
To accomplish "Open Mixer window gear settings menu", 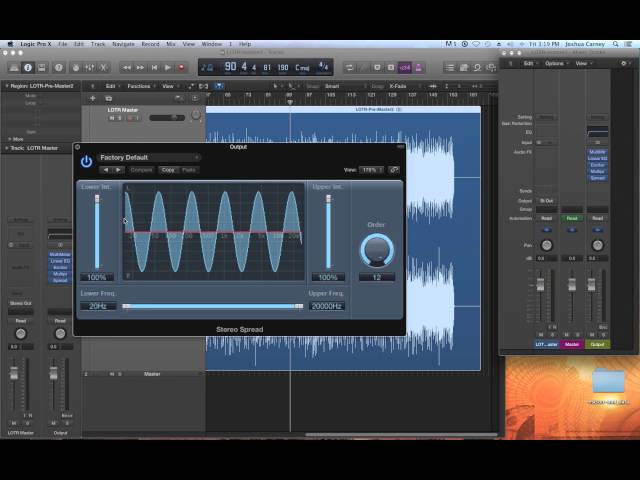I will (x=624, y=64).
